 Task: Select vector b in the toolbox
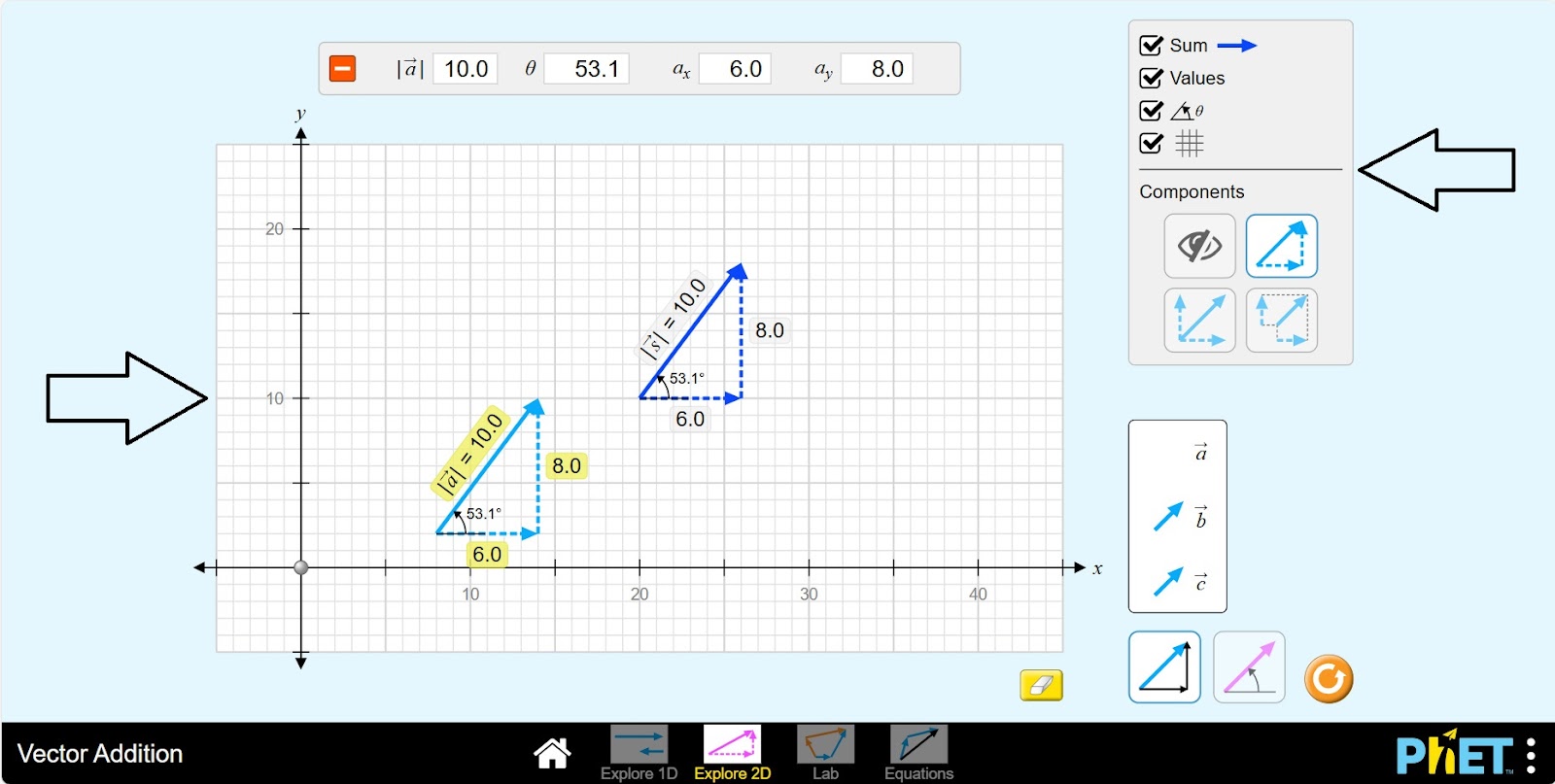click(x=1168, y=517)
